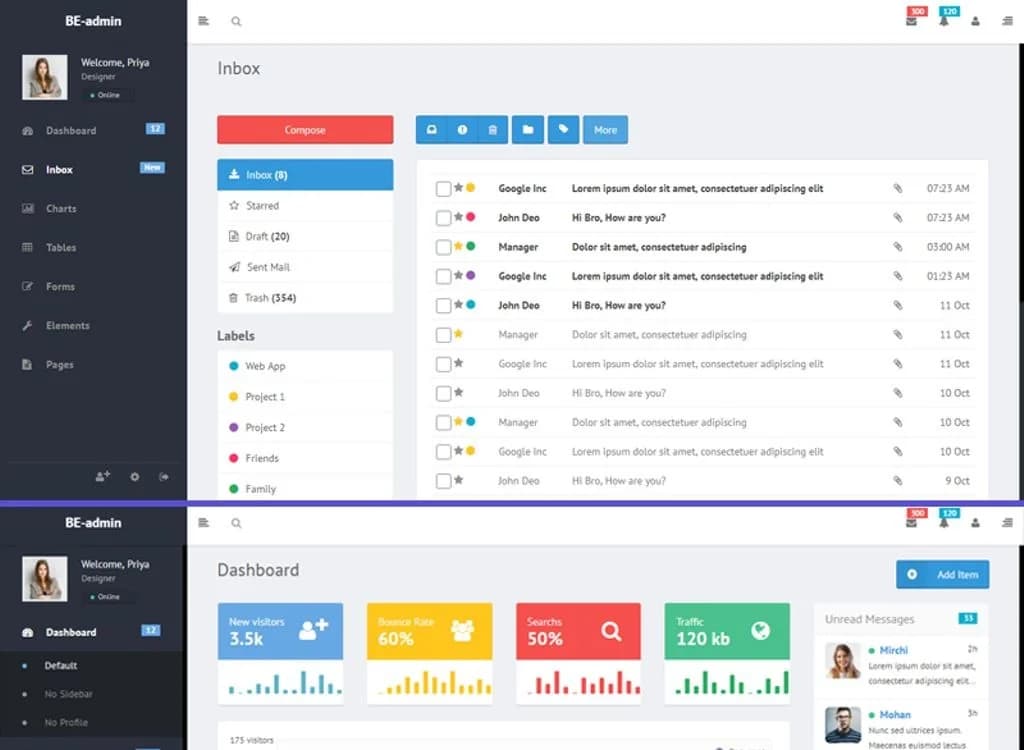Open the gear settings icon in the sidebar
The width and height of the screenshot is (1024, 750).
coord(134,477)
